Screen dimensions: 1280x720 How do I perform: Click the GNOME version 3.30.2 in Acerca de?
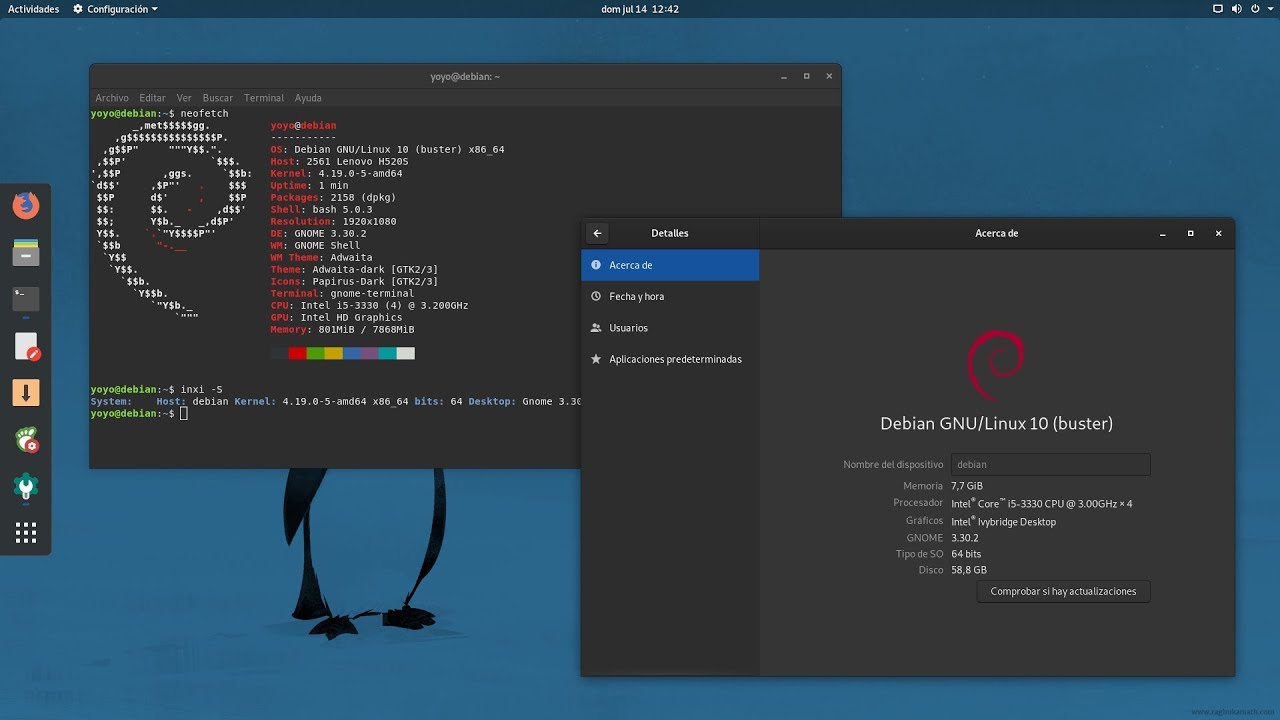point(964,538)
